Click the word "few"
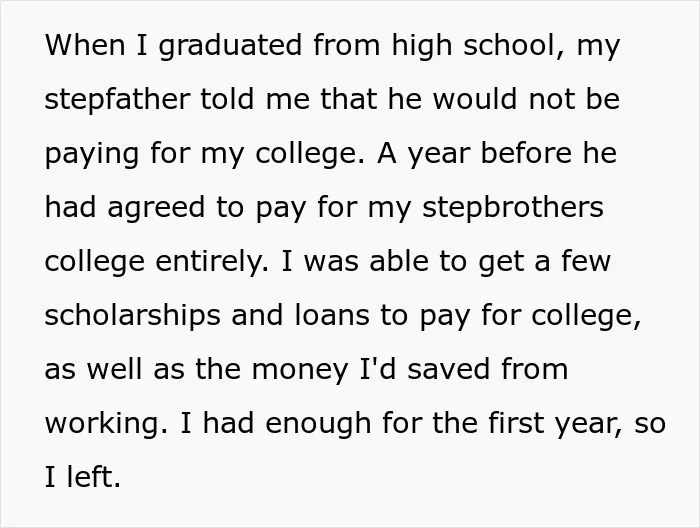 click(x=586, y=261)
